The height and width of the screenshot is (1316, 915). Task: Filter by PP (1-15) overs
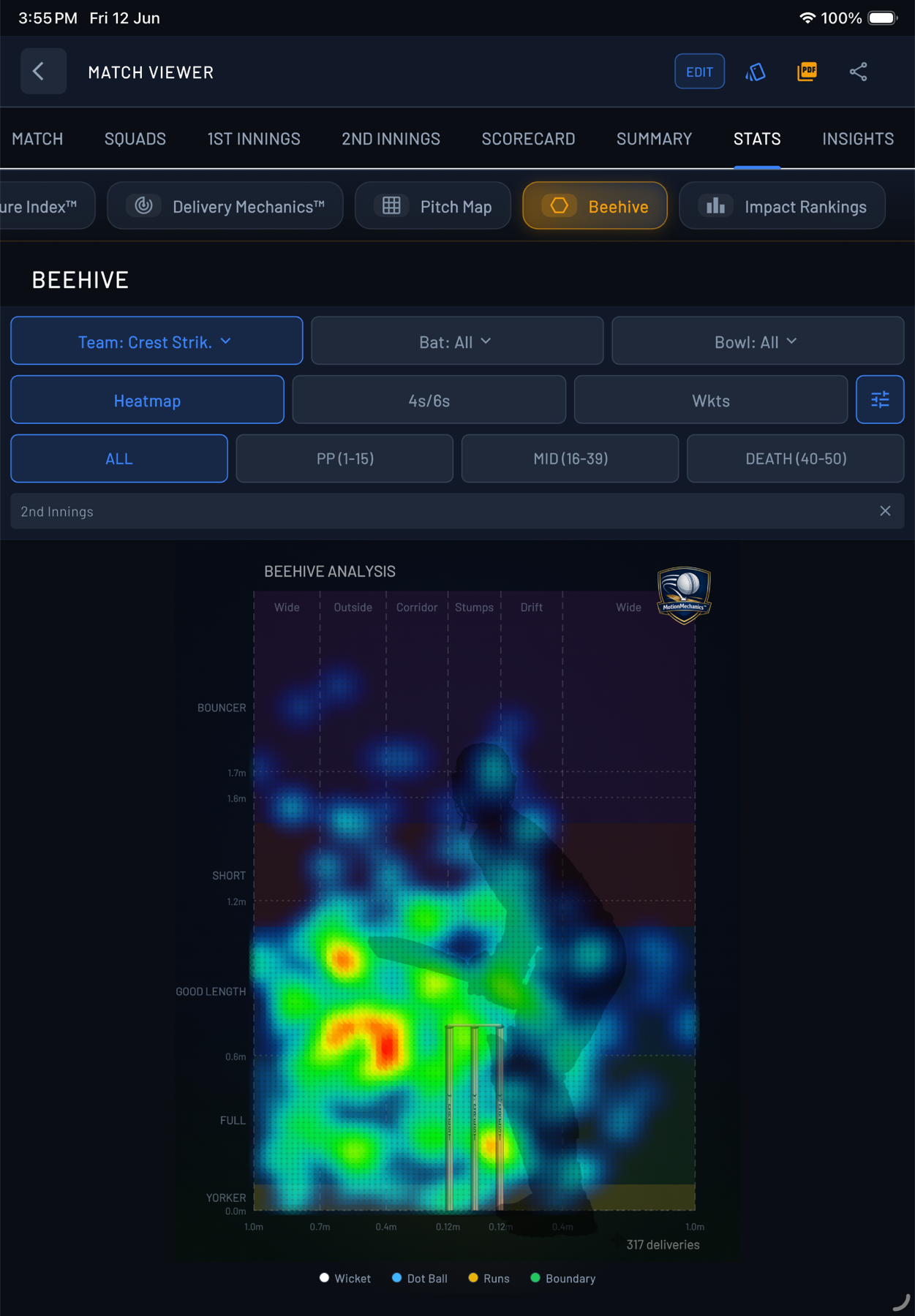[344, 458]
